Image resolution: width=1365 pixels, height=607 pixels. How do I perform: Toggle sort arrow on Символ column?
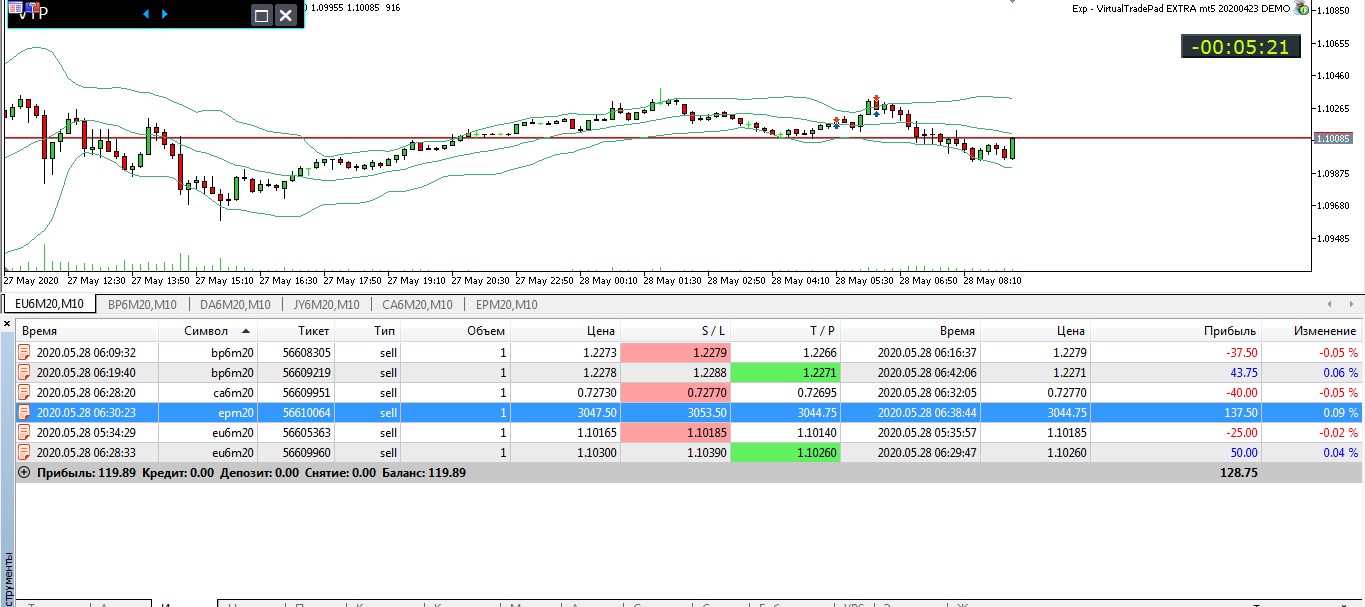click(246, 331)
